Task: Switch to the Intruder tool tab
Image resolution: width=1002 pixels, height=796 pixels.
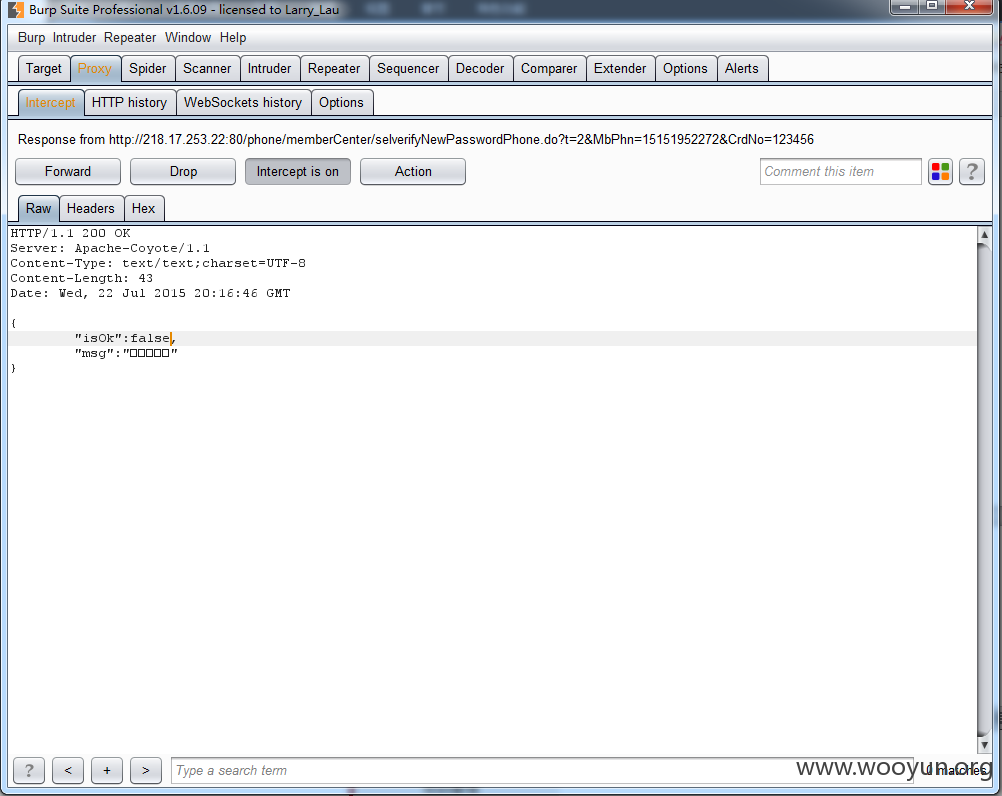Action: click(269, 68)
